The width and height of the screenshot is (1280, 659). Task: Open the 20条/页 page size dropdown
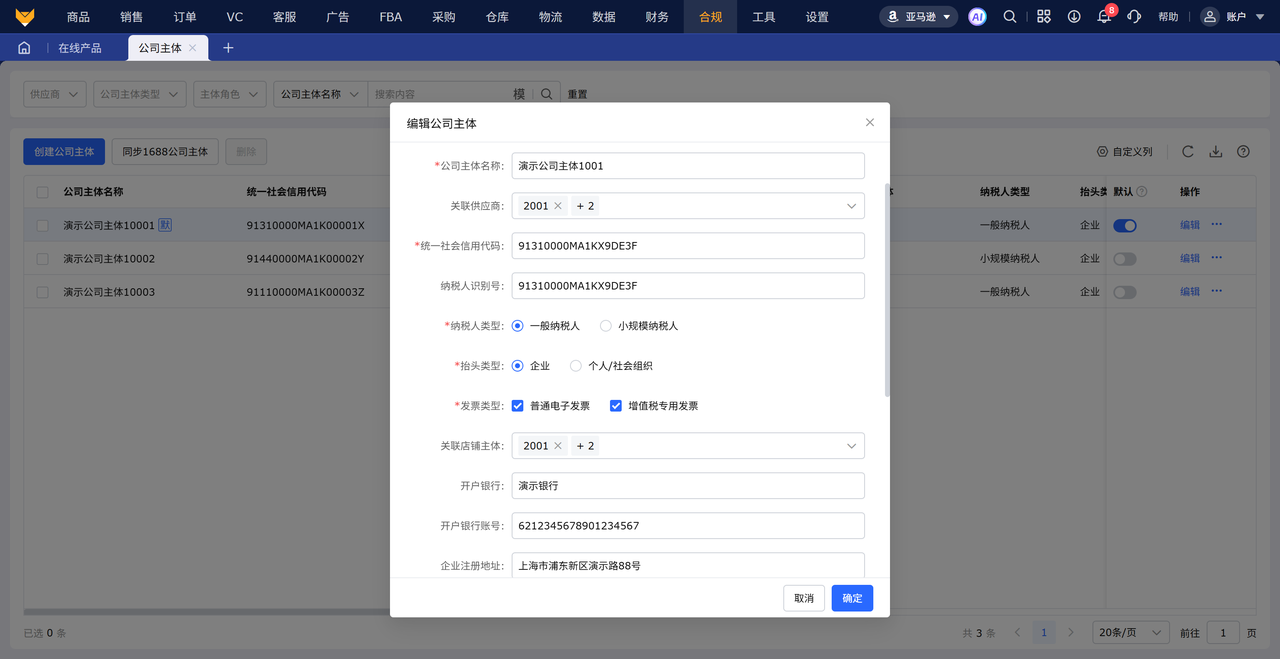(x=1131, y=633)
